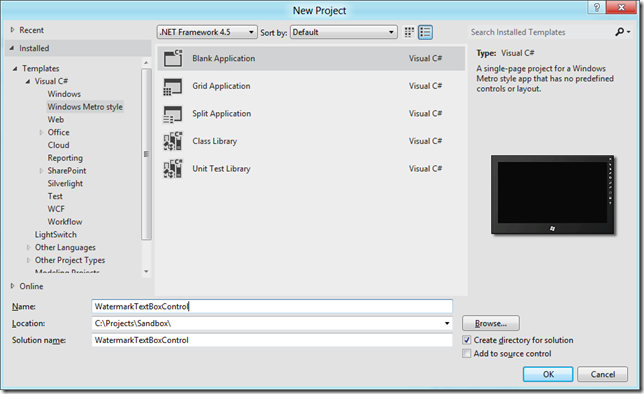The image size is (644, 394).
Task: Toggle Create directory for solution checkbox
Action: tap(467, 340)
